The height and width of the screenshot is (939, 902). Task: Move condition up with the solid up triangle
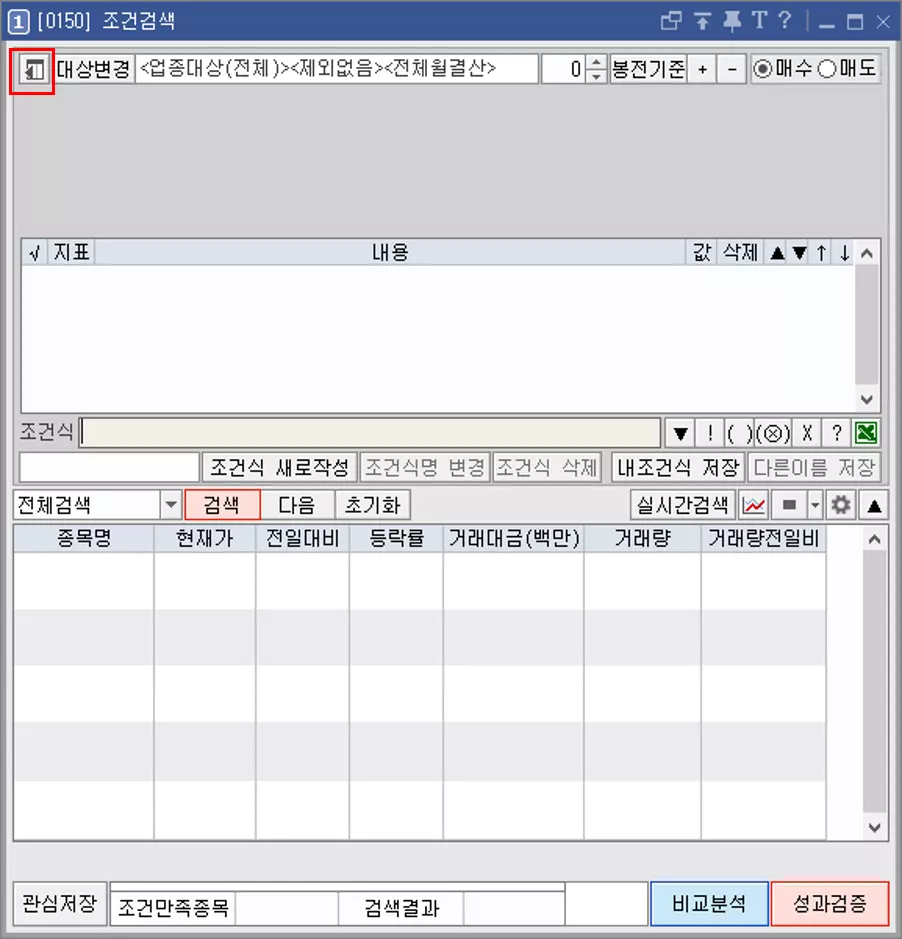click(777, 253)
